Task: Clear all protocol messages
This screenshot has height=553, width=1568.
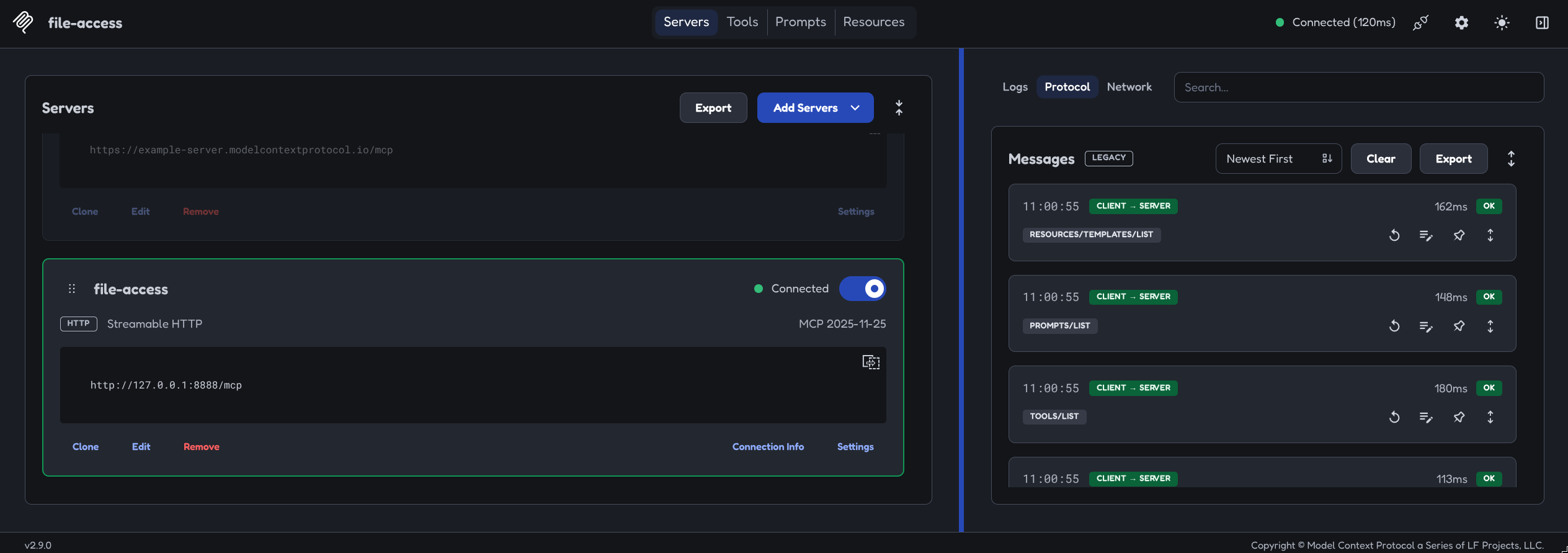Action: pyautogui.click(x=1381, y=159)
